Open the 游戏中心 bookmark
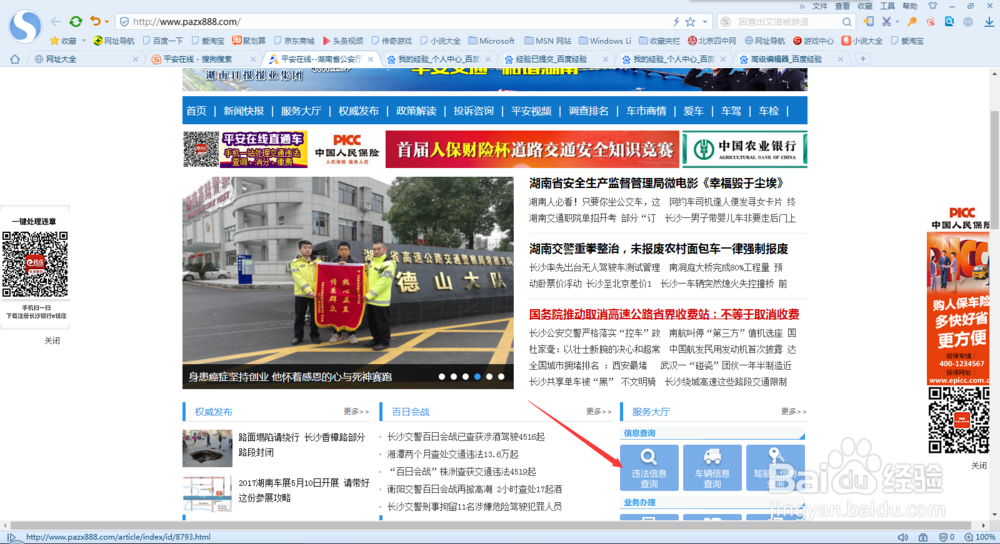1000x544 pixels. point(813,41)
